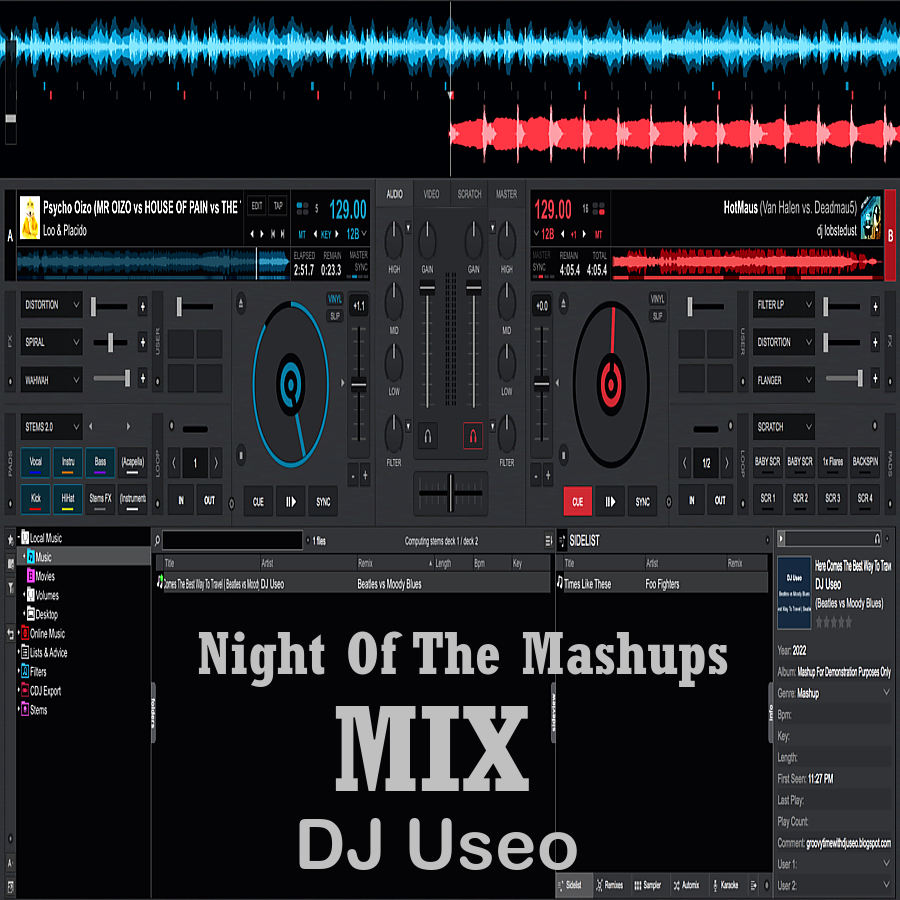
Task: Open the Sampler tab at bottom
Action: 647,885
